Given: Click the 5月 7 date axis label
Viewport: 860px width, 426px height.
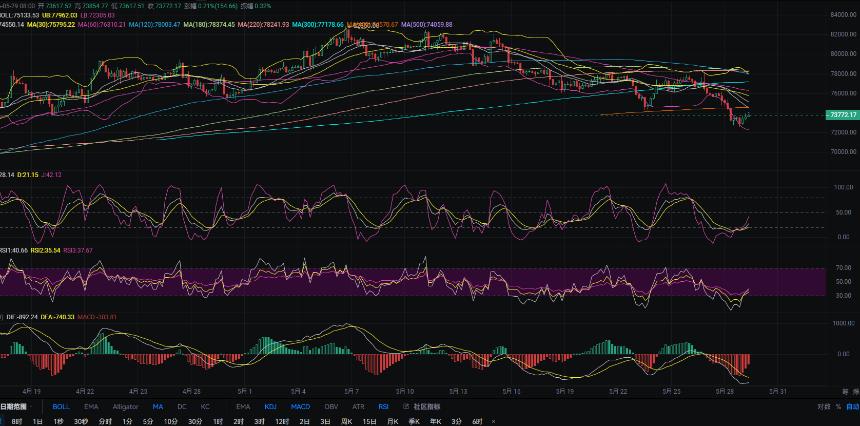Looking at the screenshot, I should click(352, 391).
